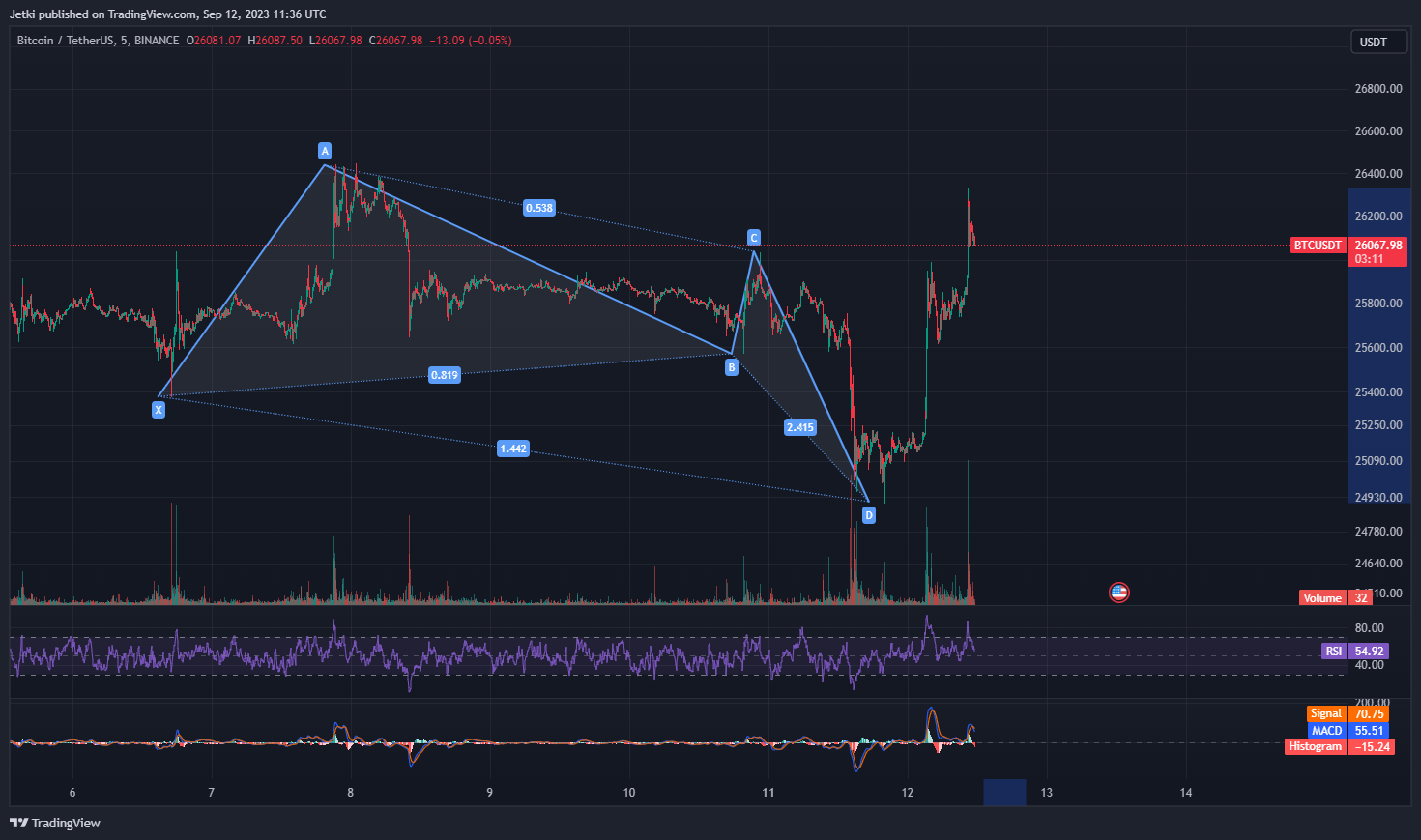Click the countdown timer 03:11
1421x840 pixels.
click(1369, 259)
